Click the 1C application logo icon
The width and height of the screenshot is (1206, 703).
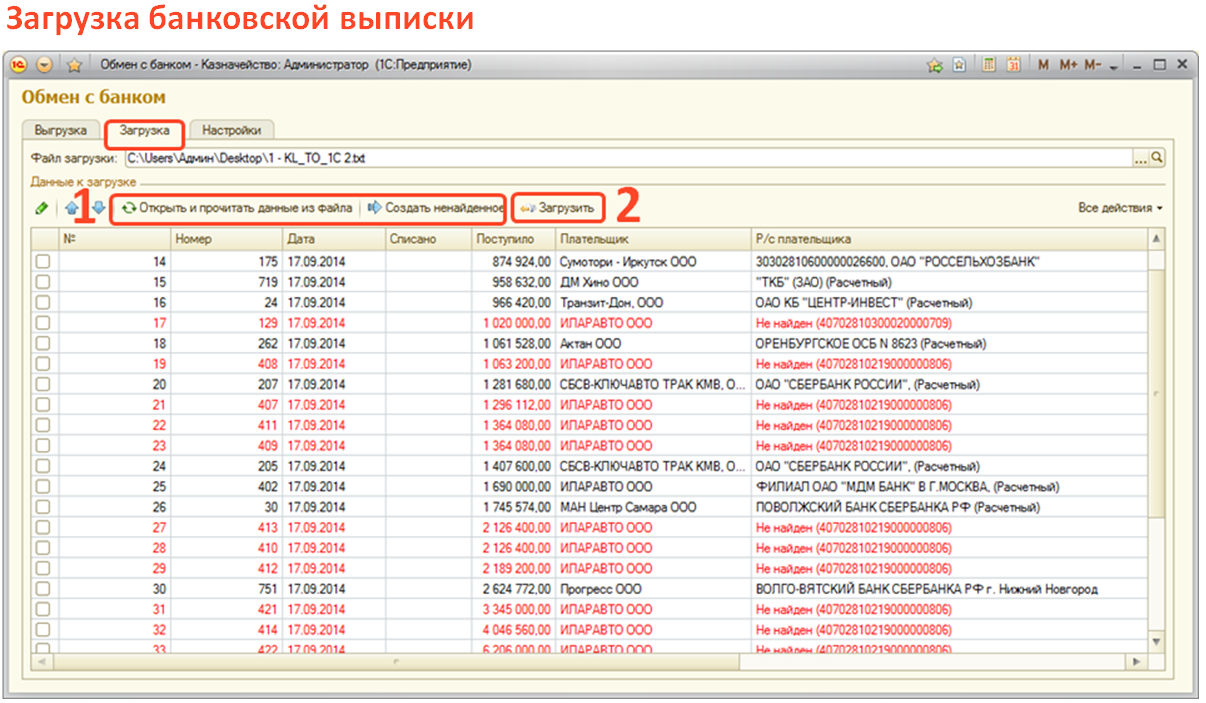(x=19, y=65)
